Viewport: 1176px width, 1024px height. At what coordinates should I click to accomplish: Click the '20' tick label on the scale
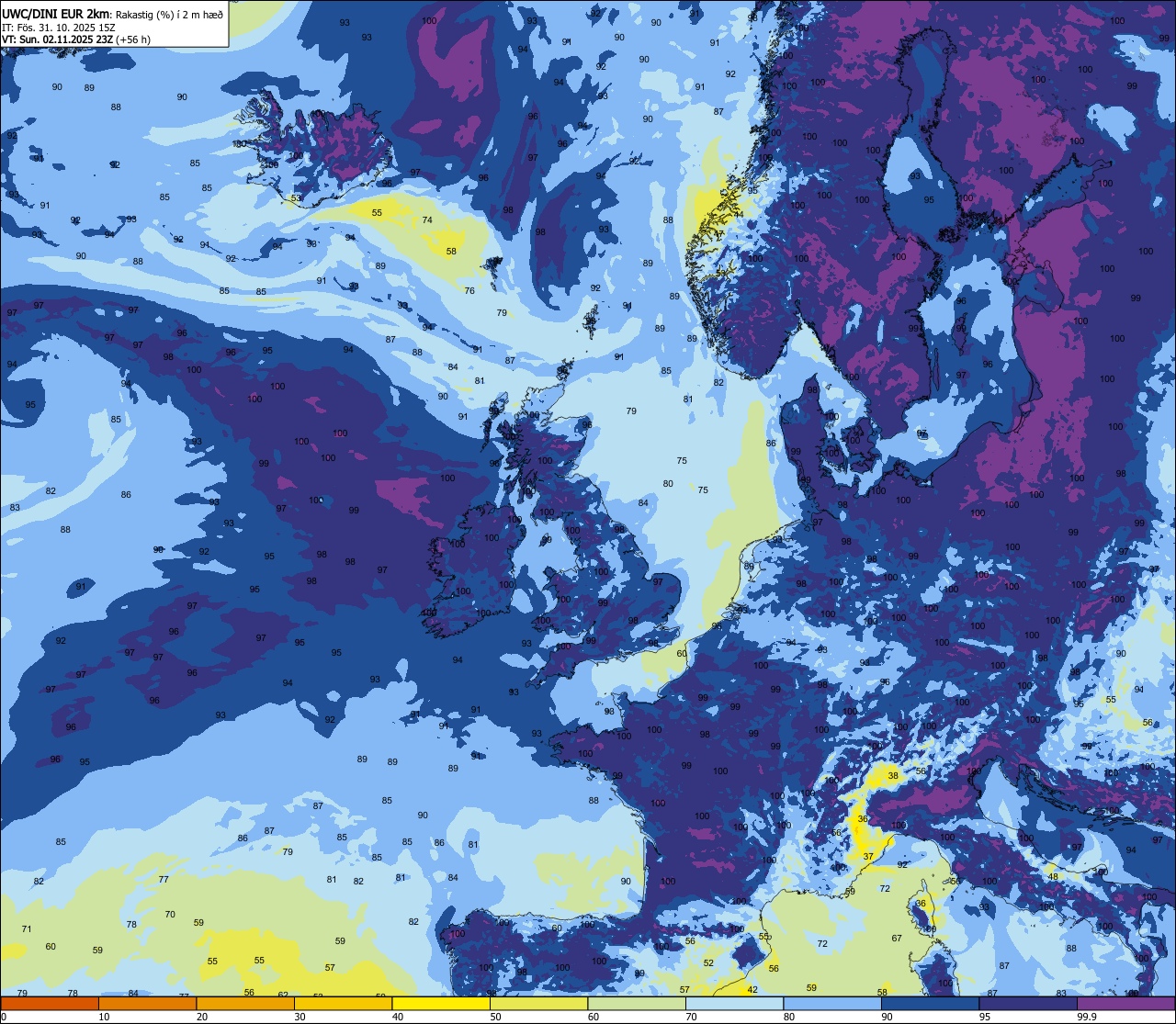point(201,1017)
